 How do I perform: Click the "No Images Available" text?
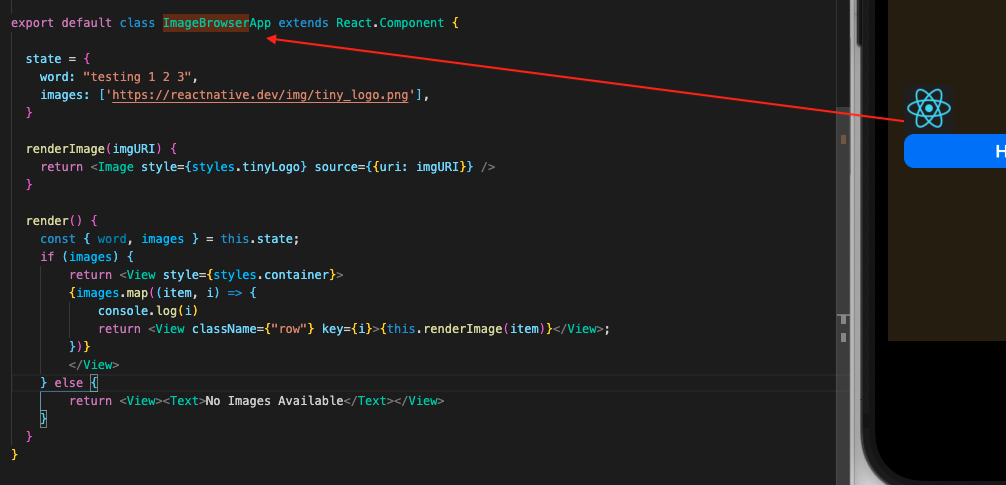(x=275, y=401)
